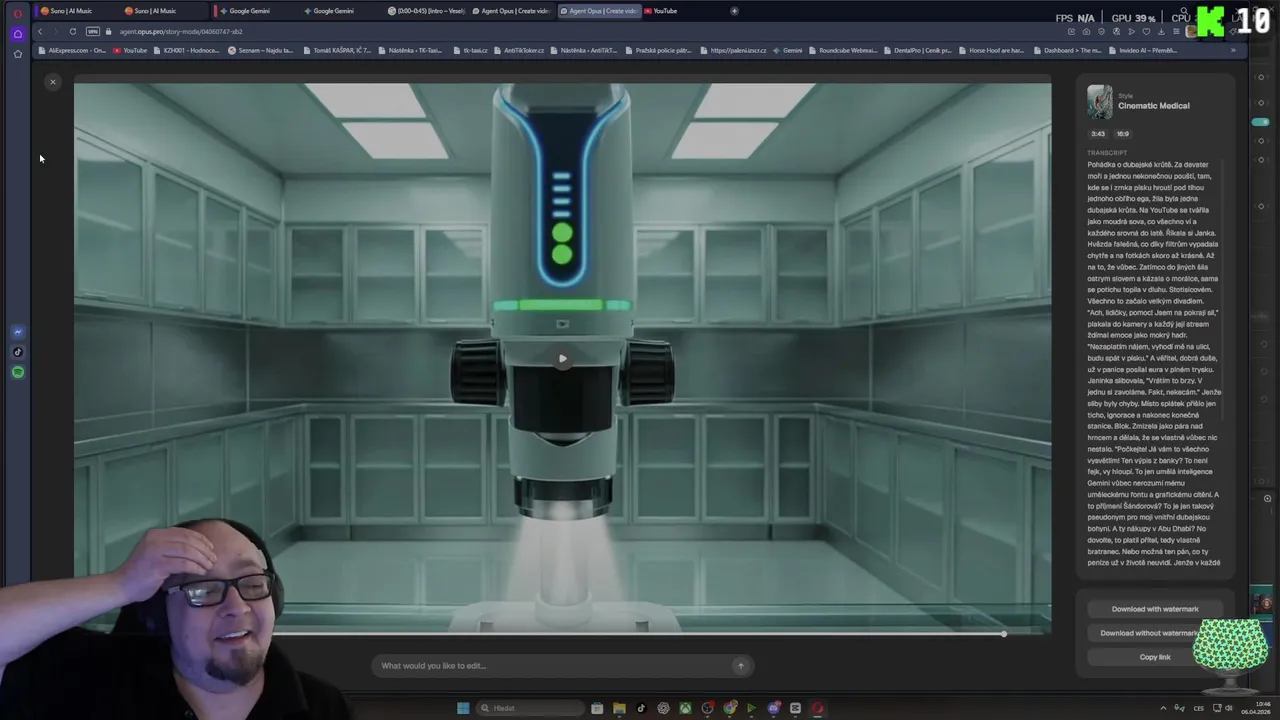Screen dimensions: 1280x720
Task: Play the video with the center play button
Action: click(562, 358)
